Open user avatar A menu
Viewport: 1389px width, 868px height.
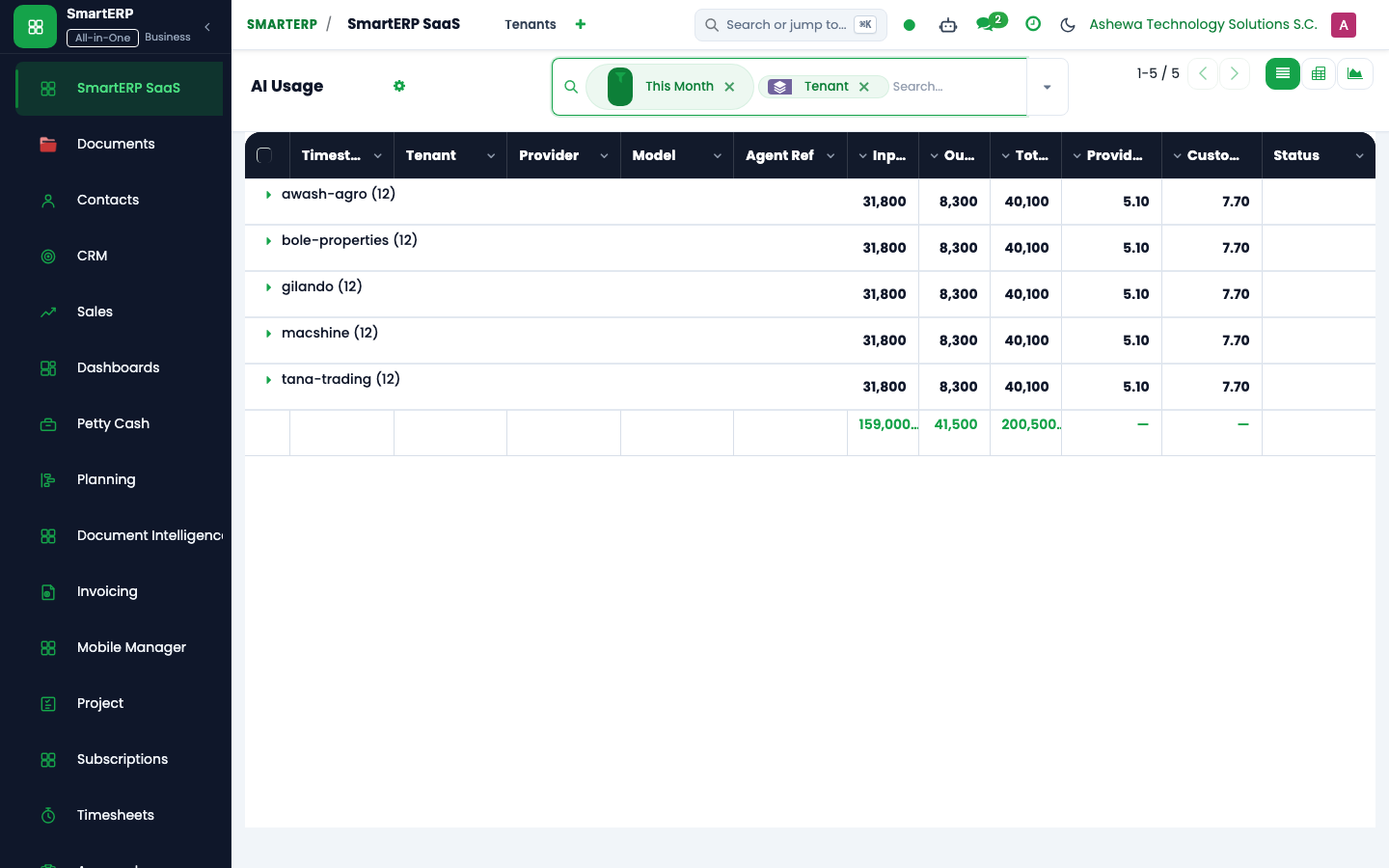click(x=1344, y=25)
